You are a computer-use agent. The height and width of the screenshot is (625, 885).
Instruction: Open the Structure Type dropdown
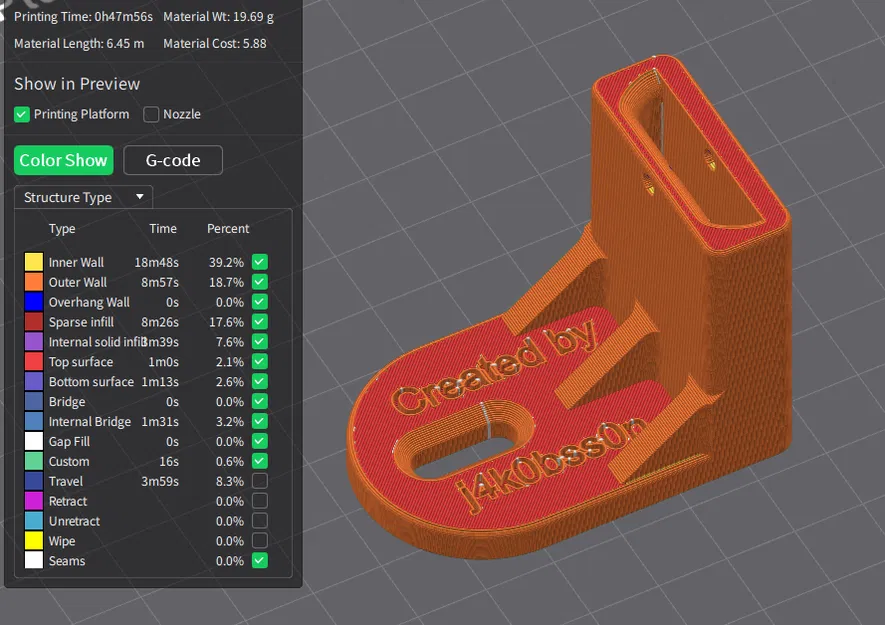[x=83, y=197]
